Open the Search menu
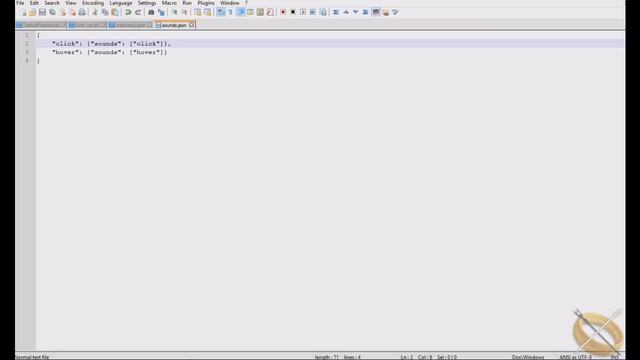Image resolution: width=640 pixels, height=360 pixels. pyautogui.click(x=52, y=3)
